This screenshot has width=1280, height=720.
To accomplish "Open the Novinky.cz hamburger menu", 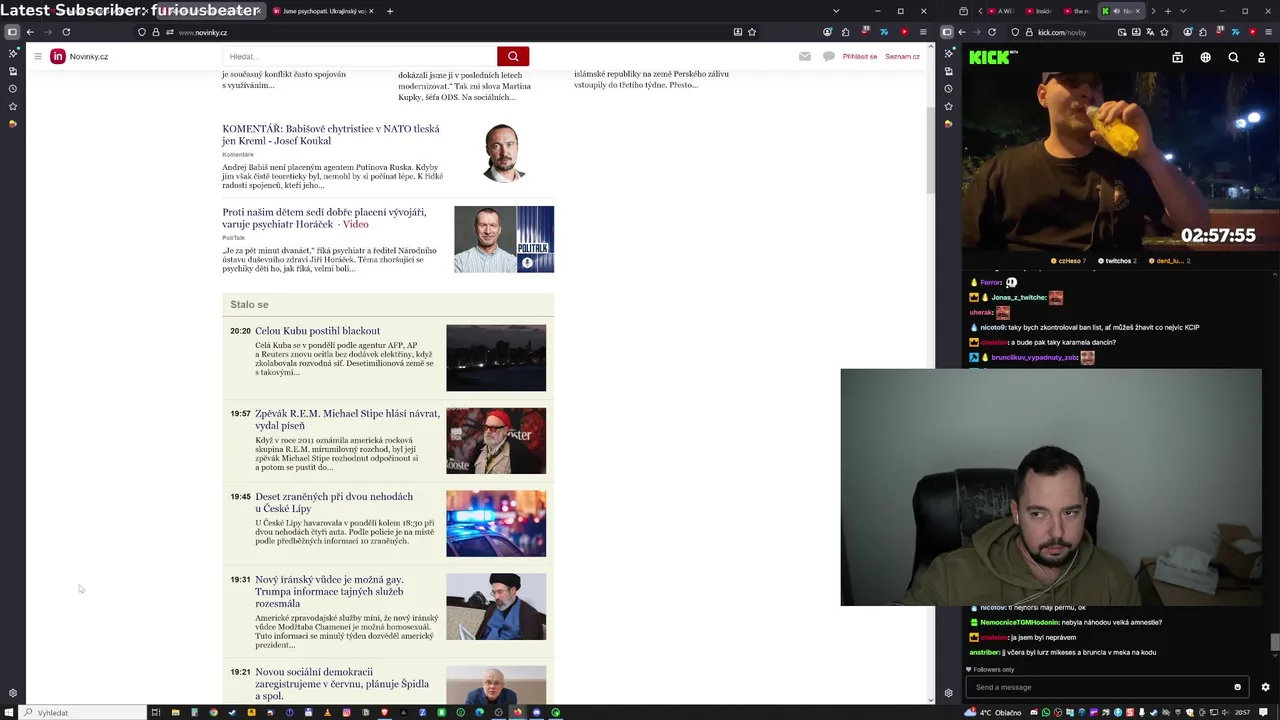I will [38, 56].
